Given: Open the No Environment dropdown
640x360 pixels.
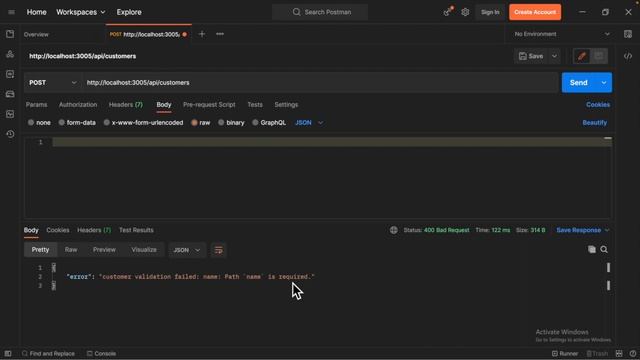Looking at the screenshot, I should point(562,34).
